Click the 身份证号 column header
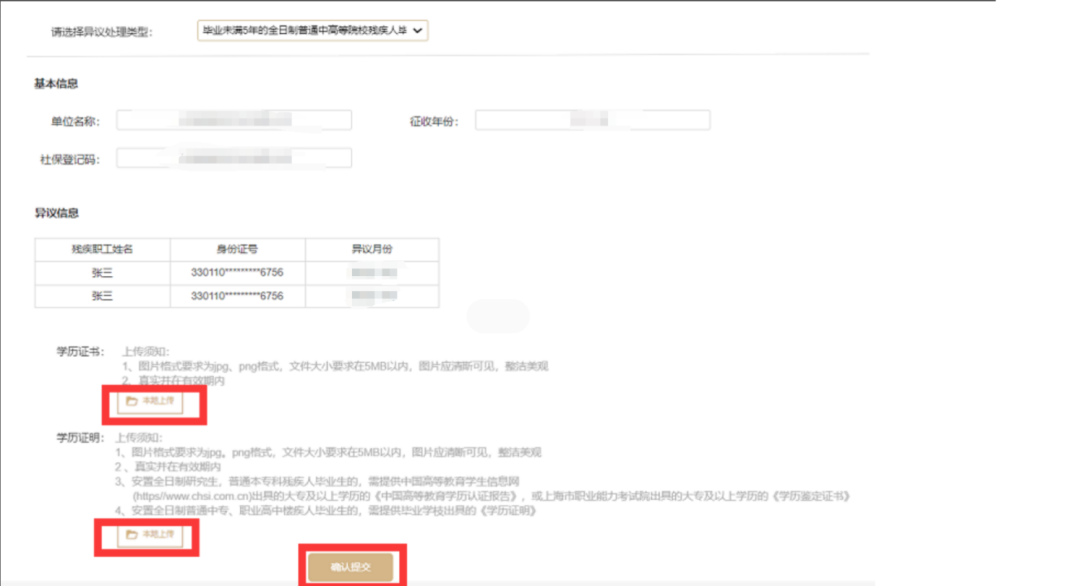The width and height of the screenshot is (1080, 586). point(237,249)
